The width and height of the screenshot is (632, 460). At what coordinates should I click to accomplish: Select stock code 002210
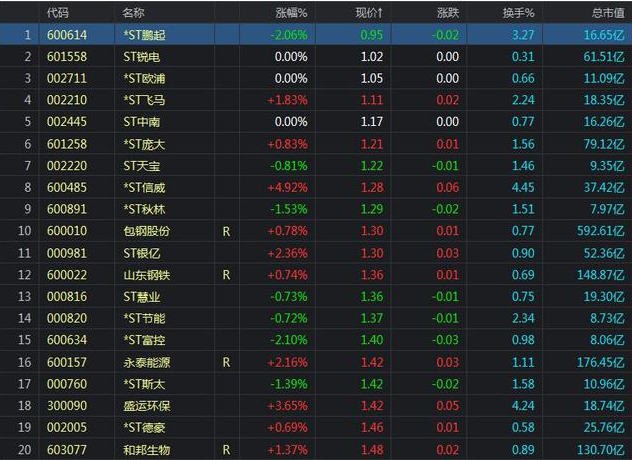click(x=67, y=100)
